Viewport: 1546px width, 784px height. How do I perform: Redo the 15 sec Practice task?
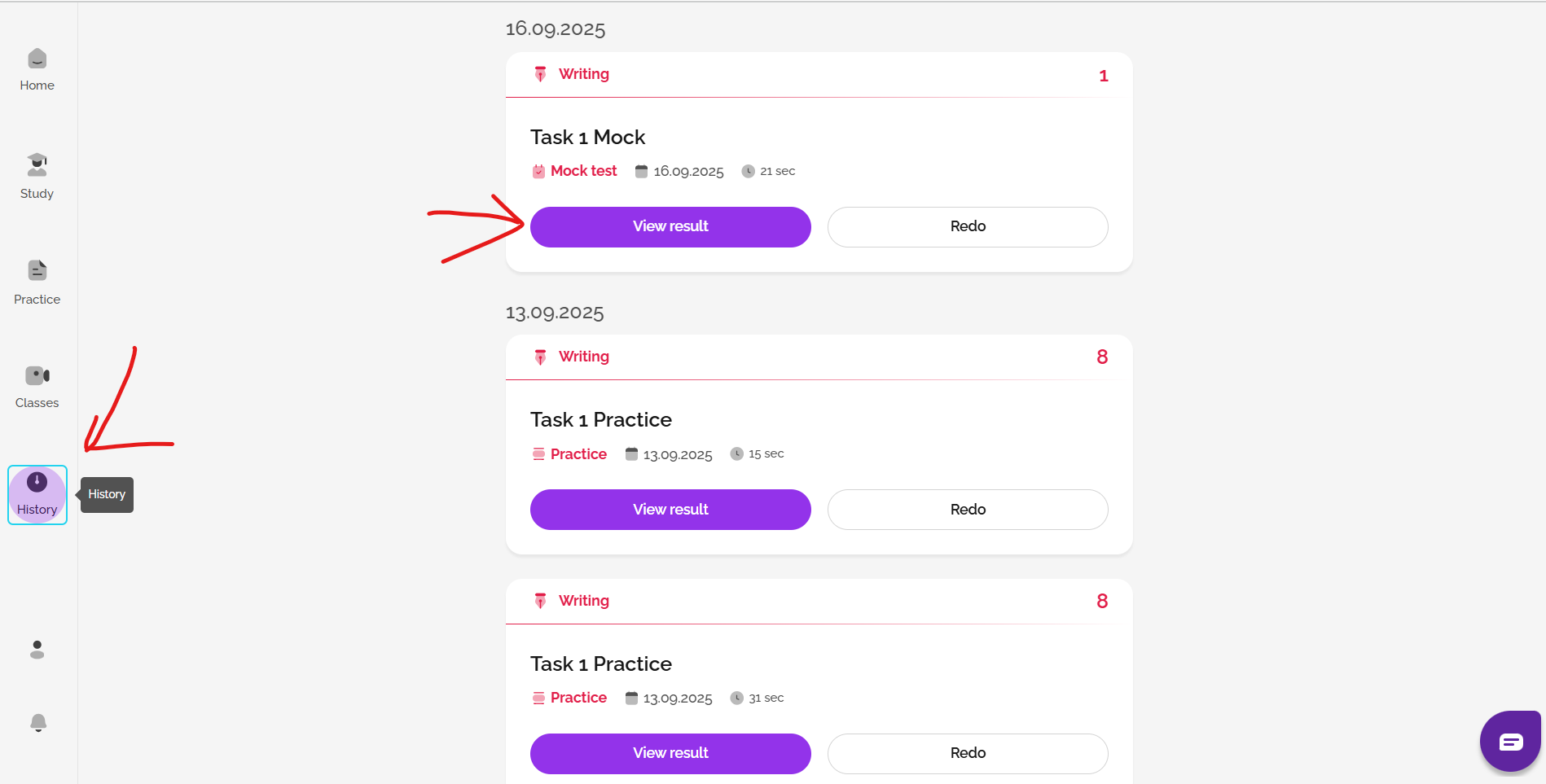click(x=968, y=510)
